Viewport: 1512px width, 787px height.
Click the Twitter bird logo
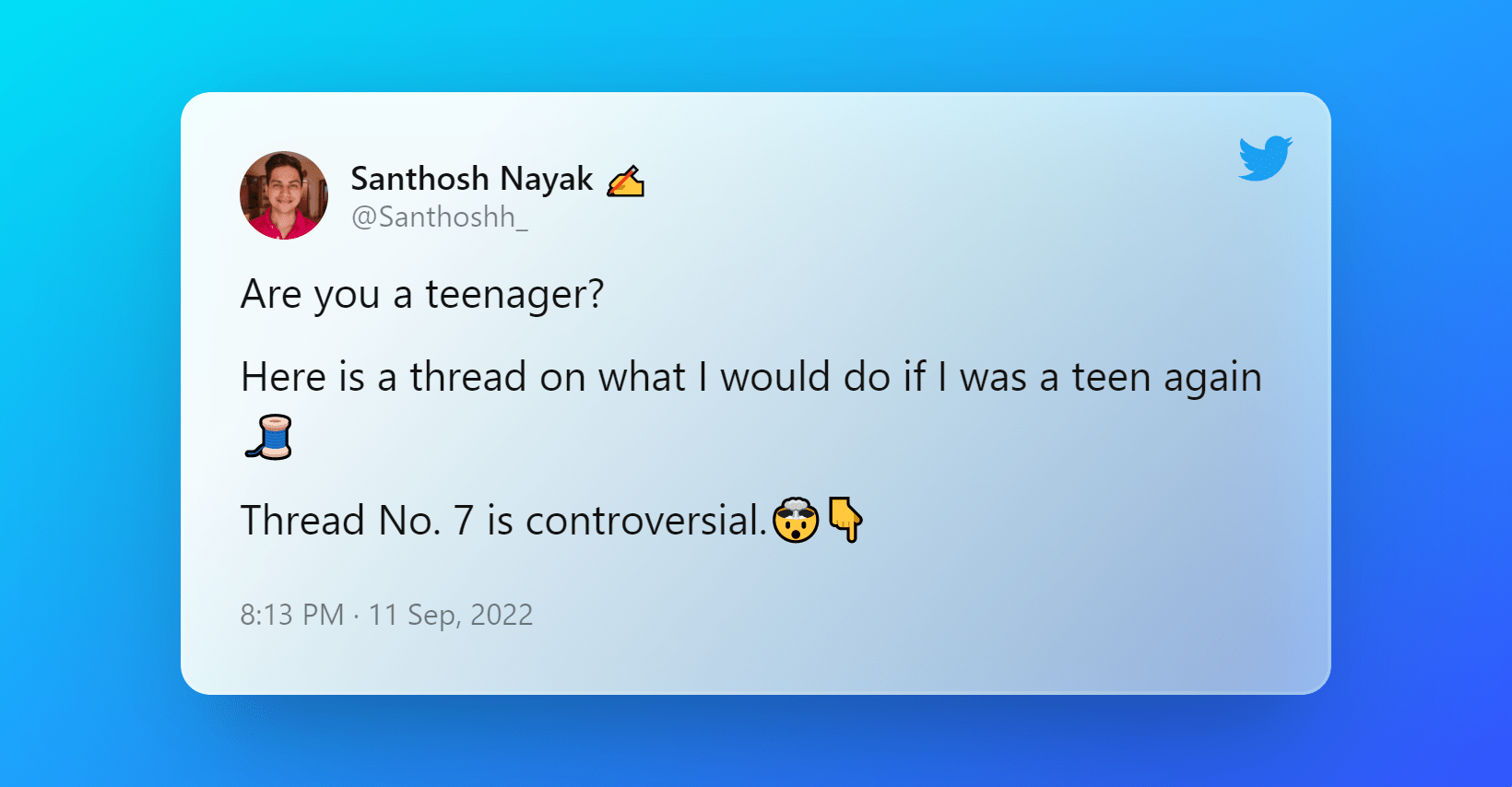pyautogui.click(x=1265, y=158)
